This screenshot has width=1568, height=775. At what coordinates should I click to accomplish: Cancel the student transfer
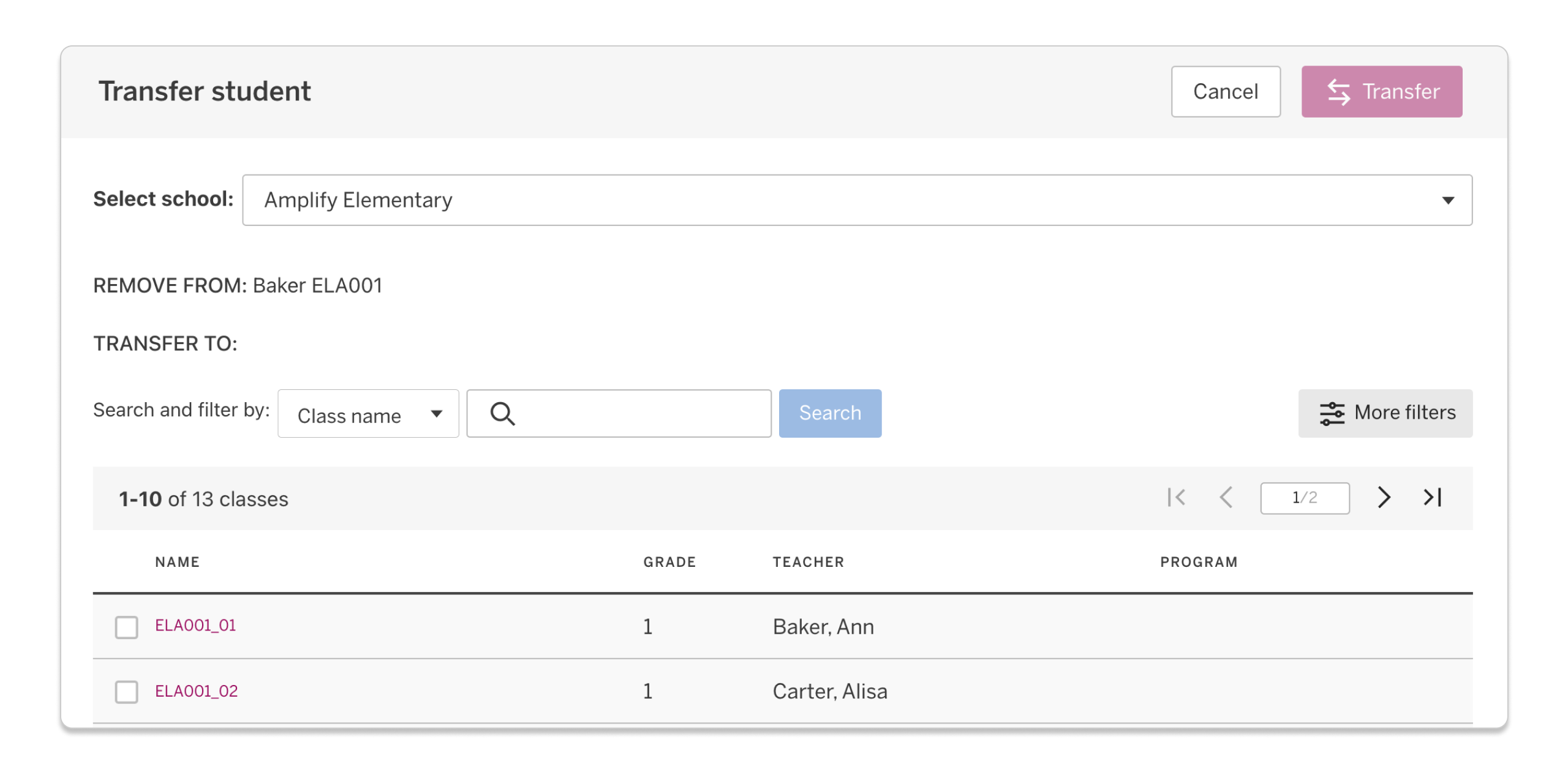1225,91
